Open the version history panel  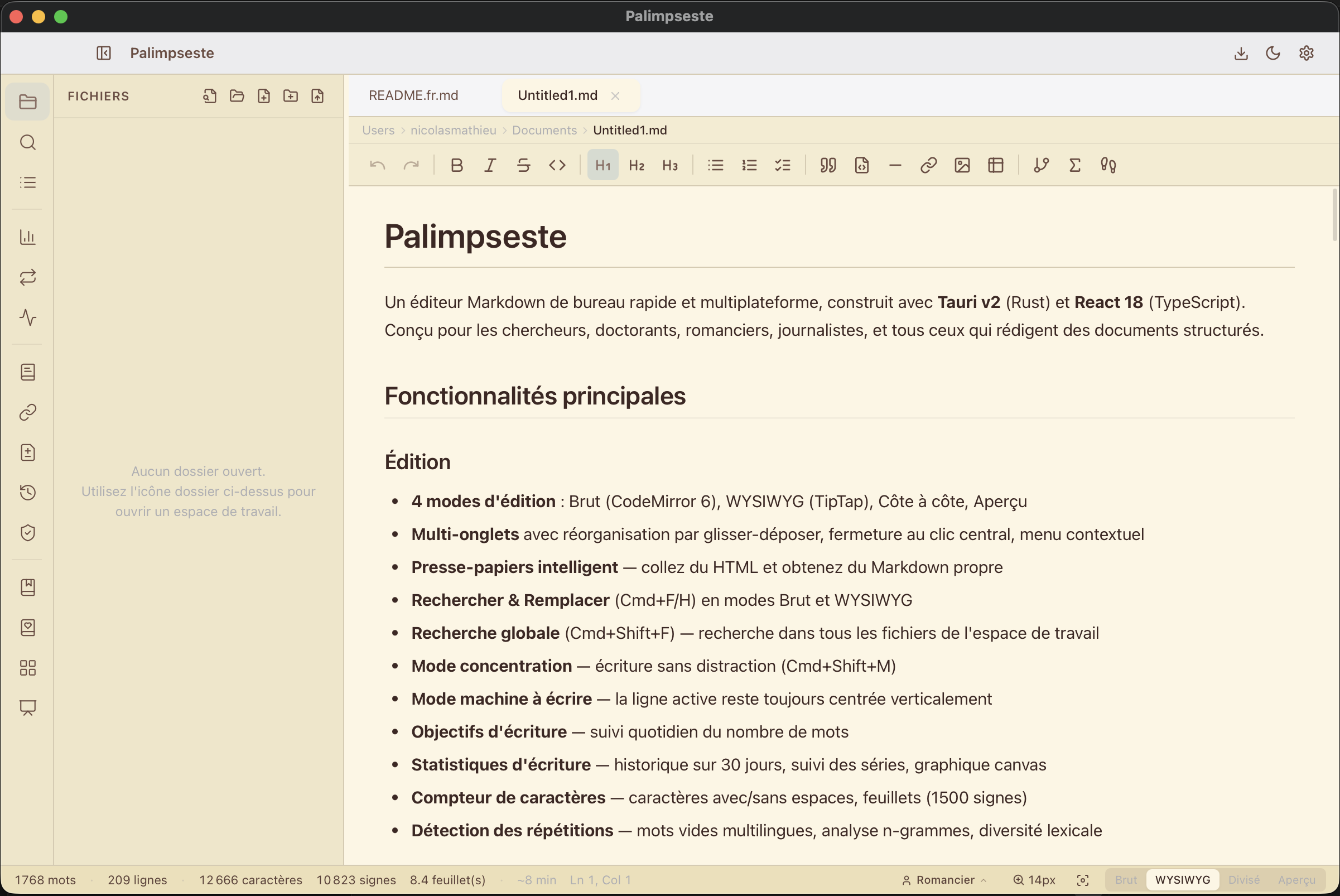[27, 493]
